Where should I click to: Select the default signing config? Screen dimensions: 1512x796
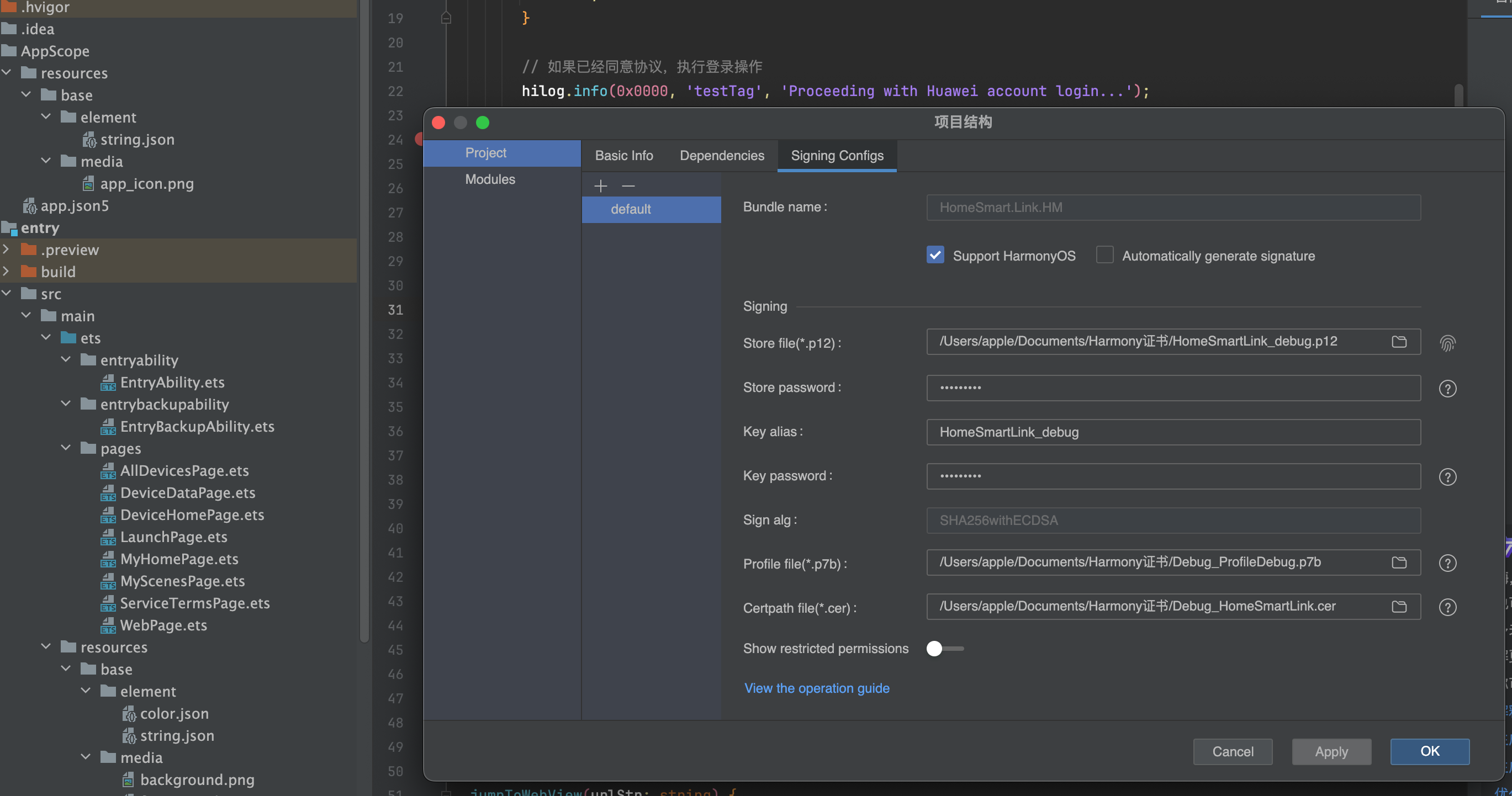(x=652, y=209)
